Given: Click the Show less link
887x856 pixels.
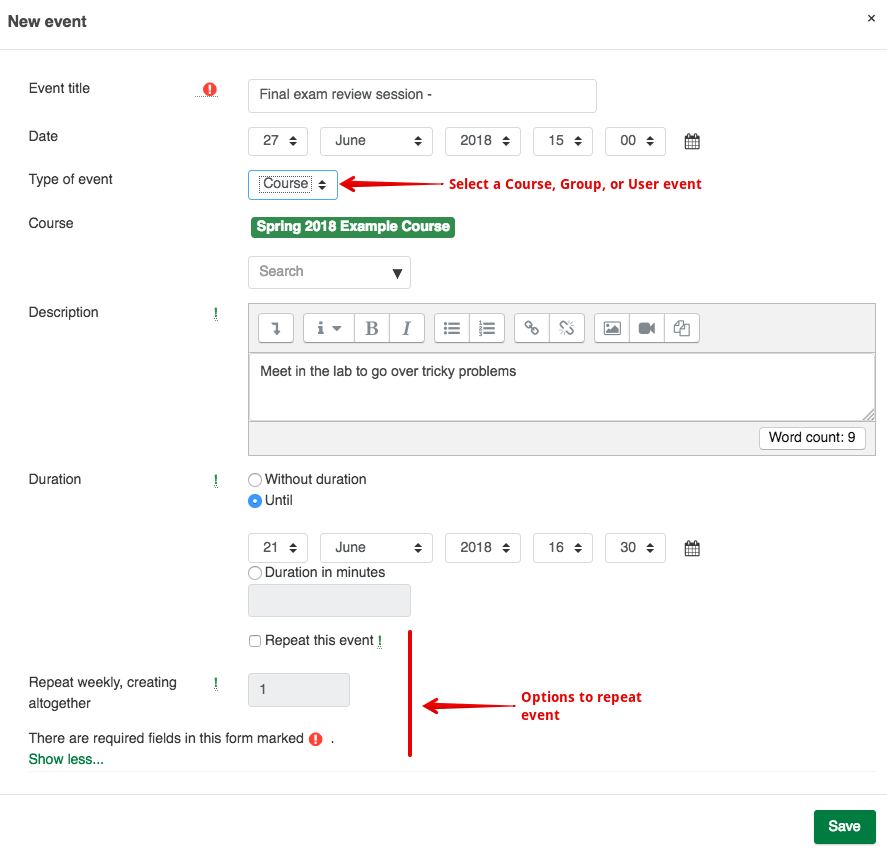Looking at the screenshot, I should [66, 759].
